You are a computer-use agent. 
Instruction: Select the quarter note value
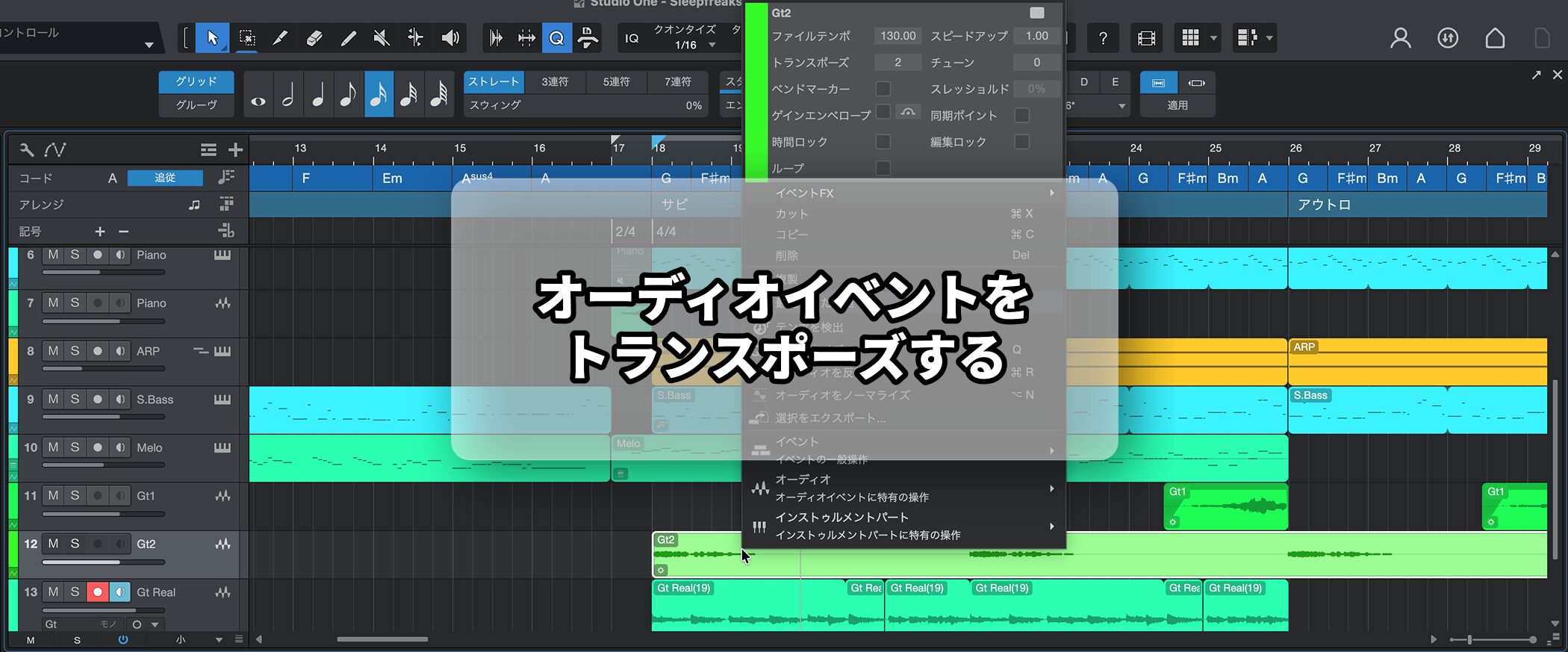coord(318,95)
